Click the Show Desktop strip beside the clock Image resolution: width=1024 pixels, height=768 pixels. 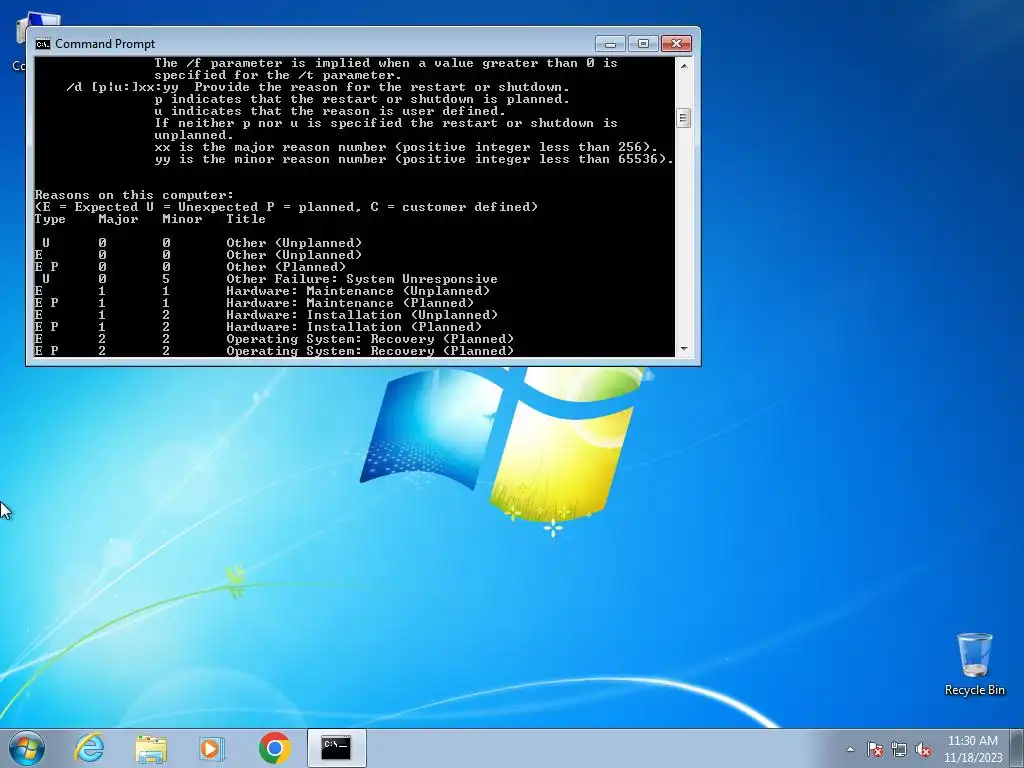(1017, 748)
